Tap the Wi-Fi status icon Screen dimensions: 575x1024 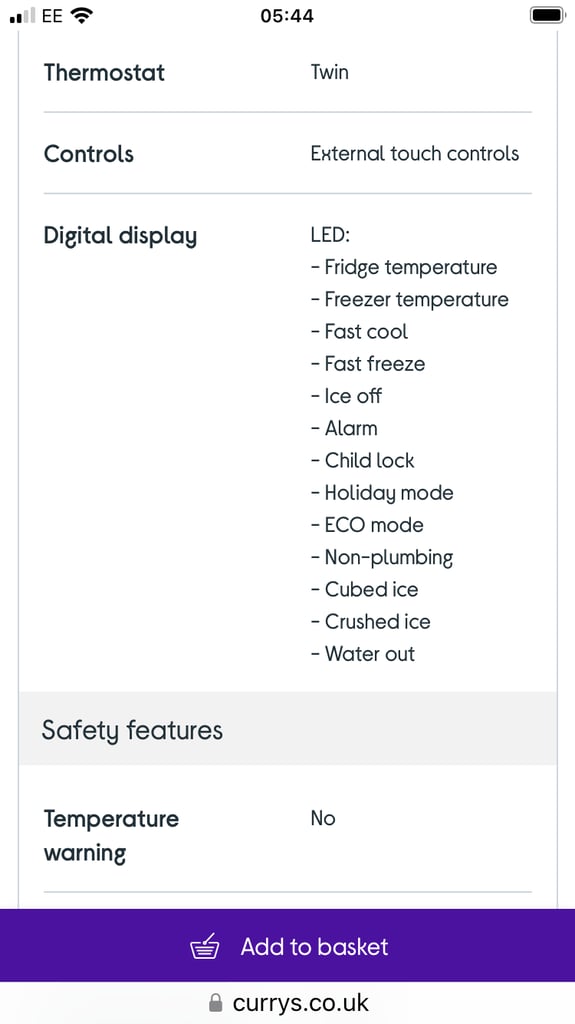[81, 15]
